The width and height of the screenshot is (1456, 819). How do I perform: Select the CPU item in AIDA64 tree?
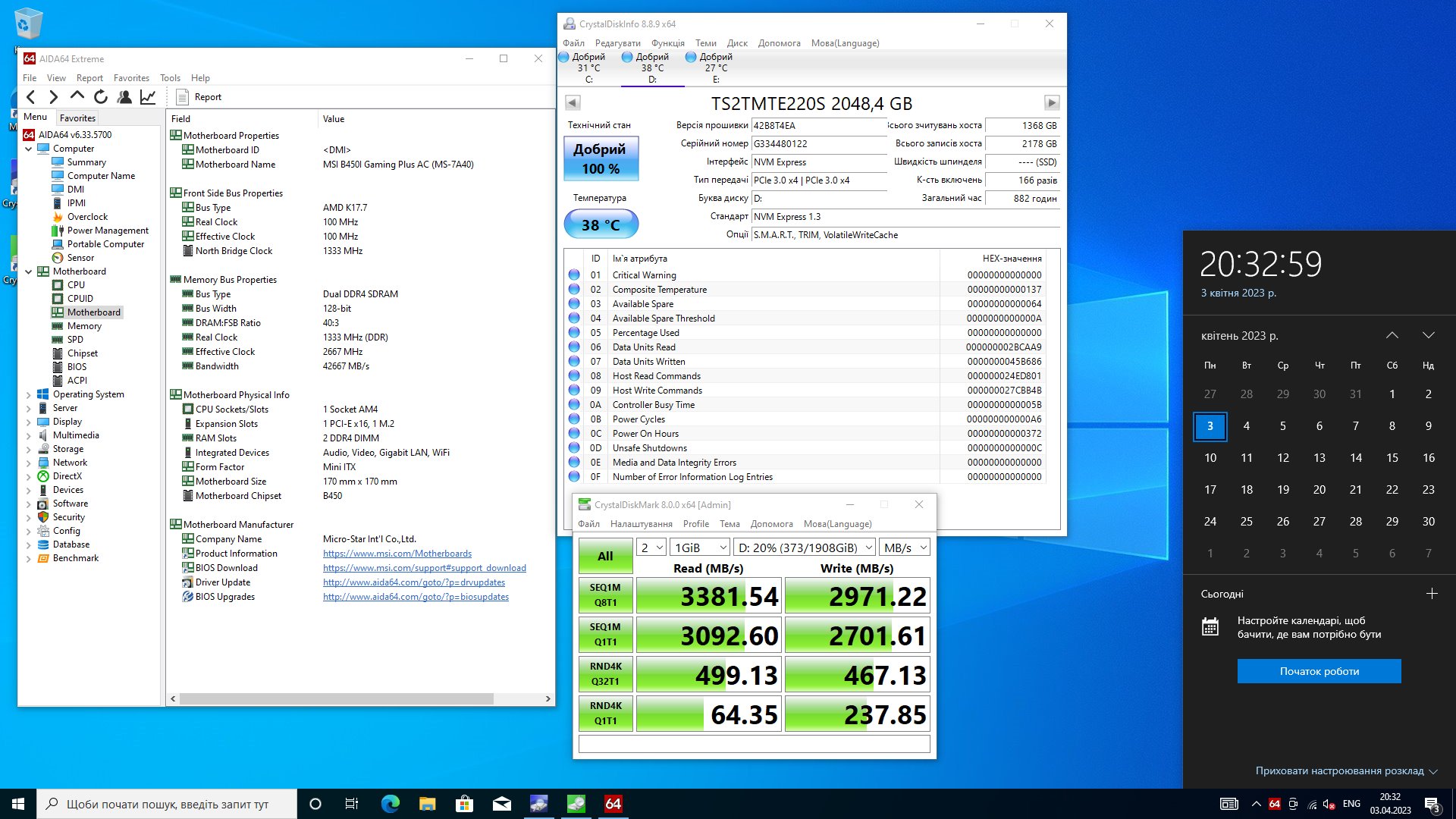(76, 285)
